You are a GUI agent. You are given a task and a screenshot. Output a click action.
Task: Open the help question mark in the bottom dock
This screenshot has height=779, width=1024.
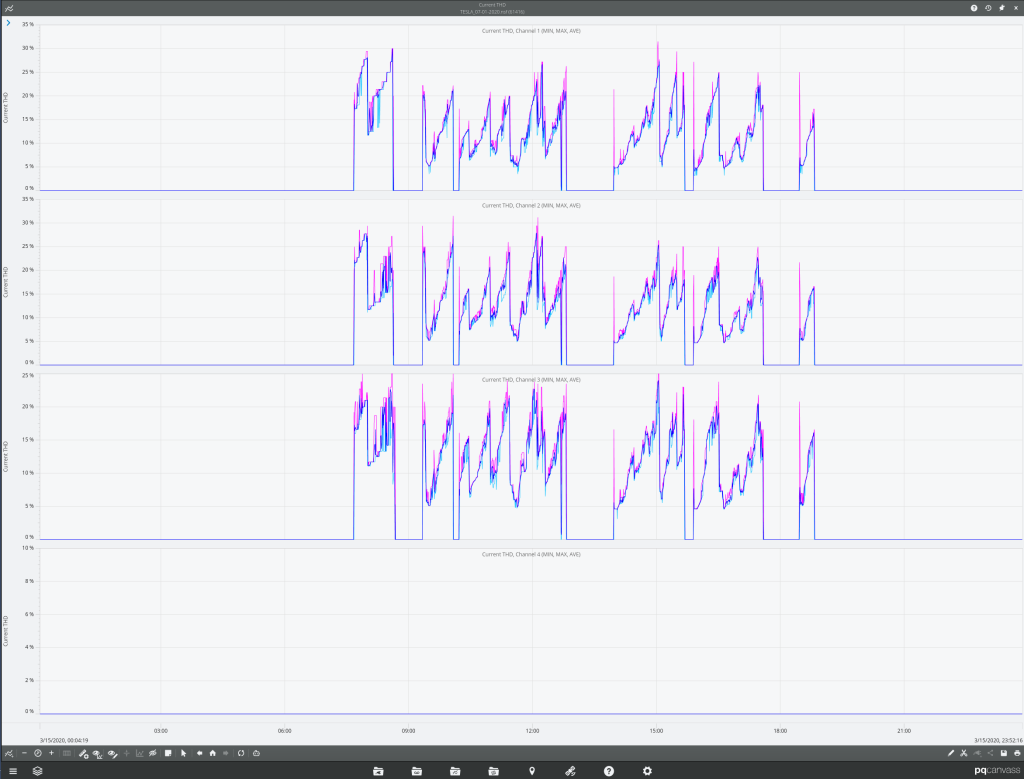tap(608, 770)
